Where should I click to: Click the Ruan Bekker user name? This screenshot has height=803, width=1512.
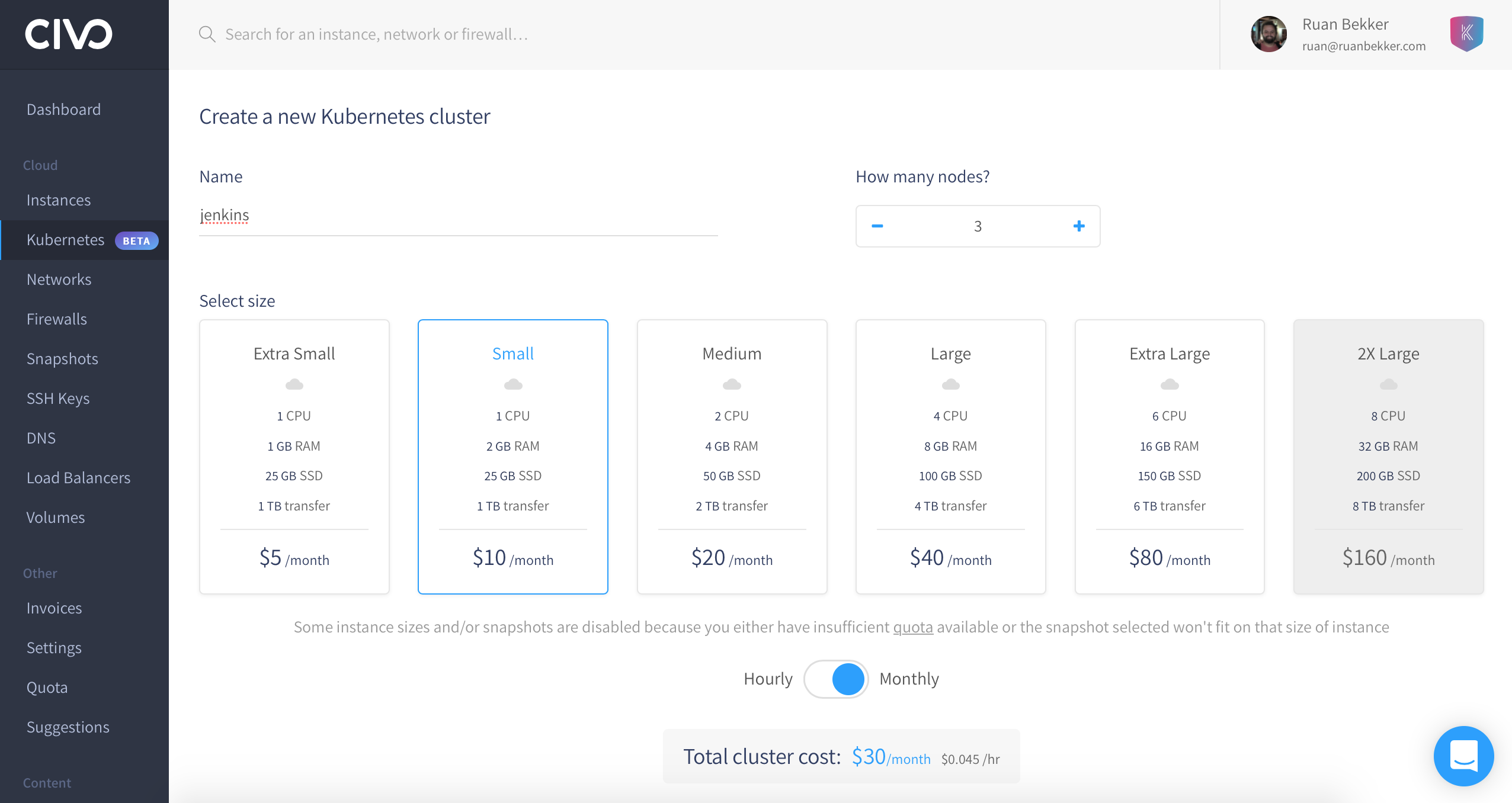[x=1346, y=24]
